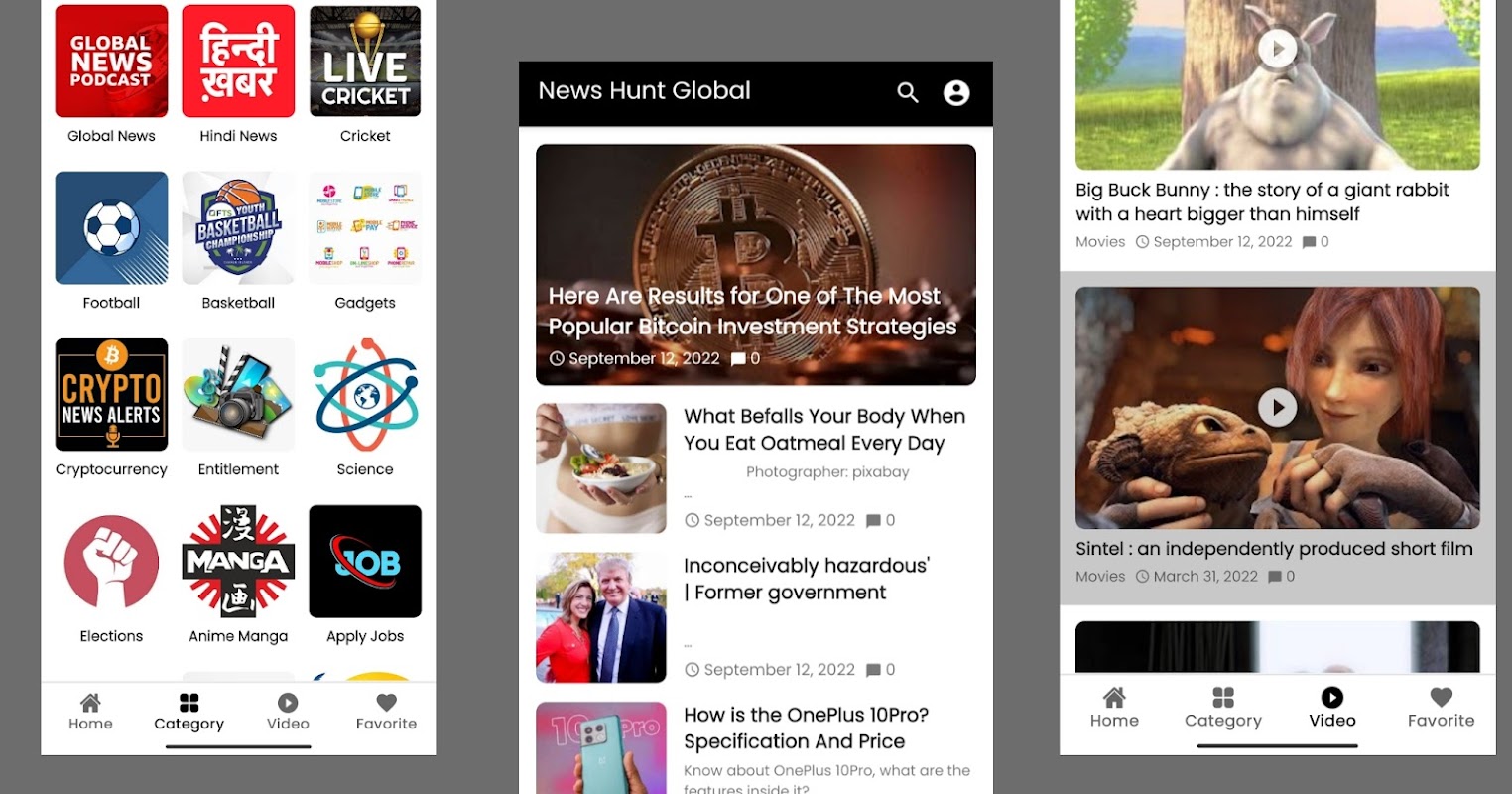Open the Live Cricket category
1512x794 pixels.
pyautogui.click(x=365, y=62)
